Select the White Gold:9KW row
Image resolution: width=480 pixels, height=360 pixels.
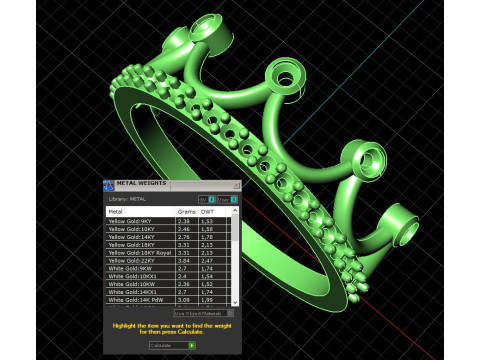(168, 268)
